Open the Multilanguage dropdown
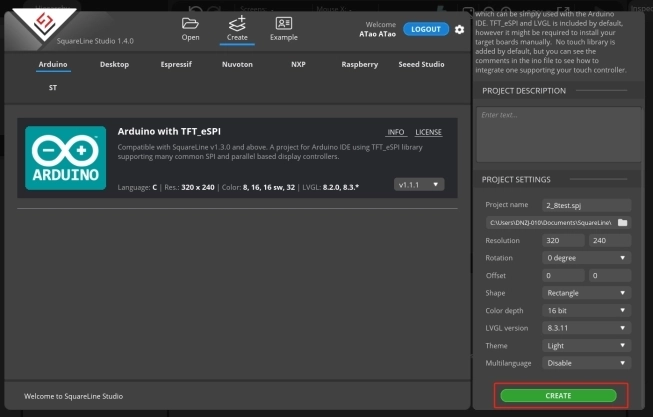Image resolution: width=653 pixels, height=417 pixels. click(587, 362)
